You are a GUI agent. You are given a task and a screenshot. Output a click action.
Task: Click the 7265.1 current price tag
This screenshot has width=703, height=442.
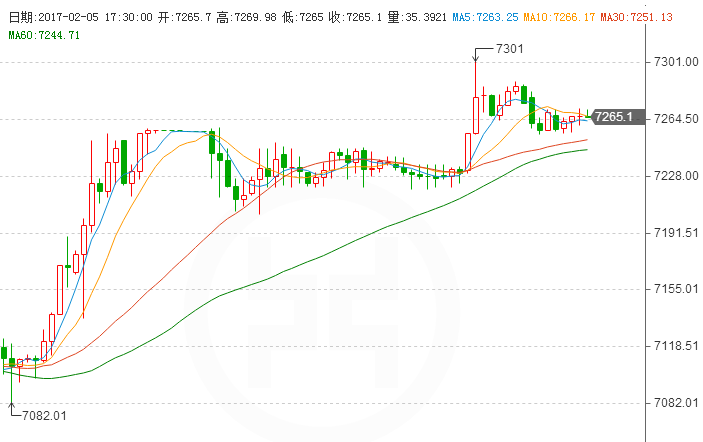click(x=617, y=117)
